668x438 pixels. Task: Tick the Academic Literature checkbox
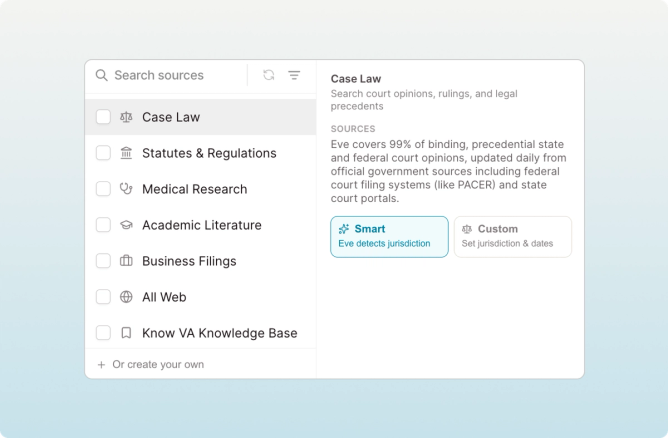click(103, 225)
